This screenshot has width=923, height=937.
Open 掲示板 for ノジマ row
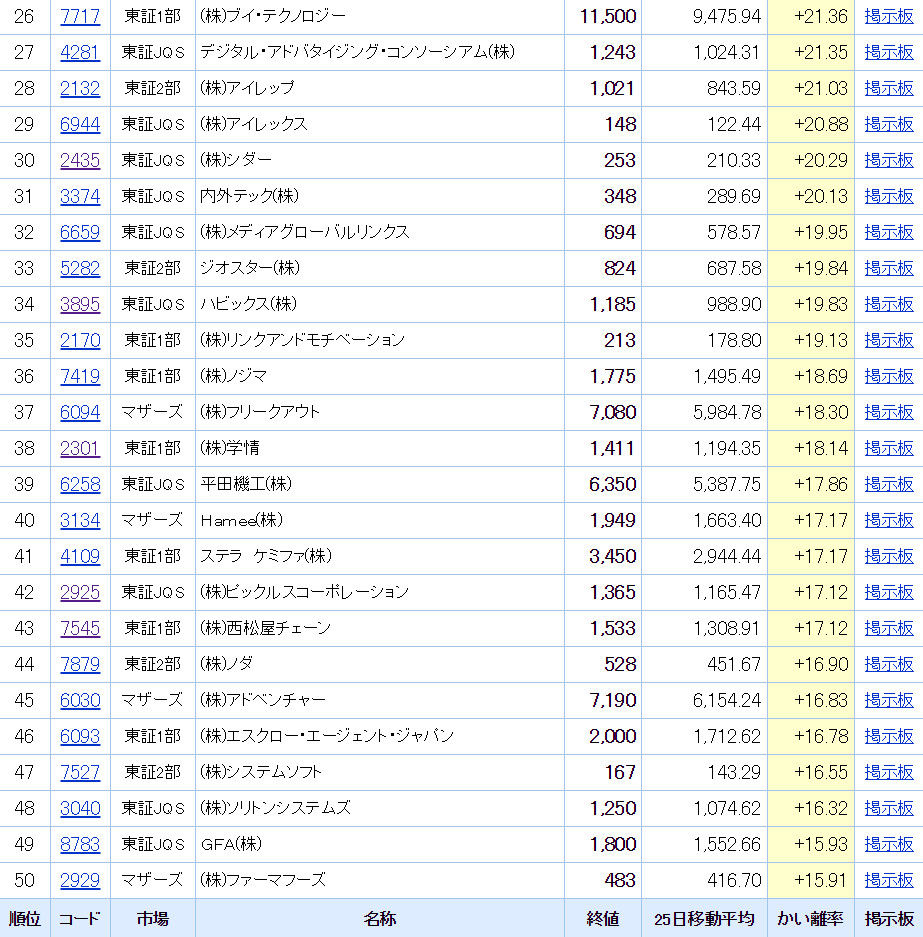click(x=889, y=376)
